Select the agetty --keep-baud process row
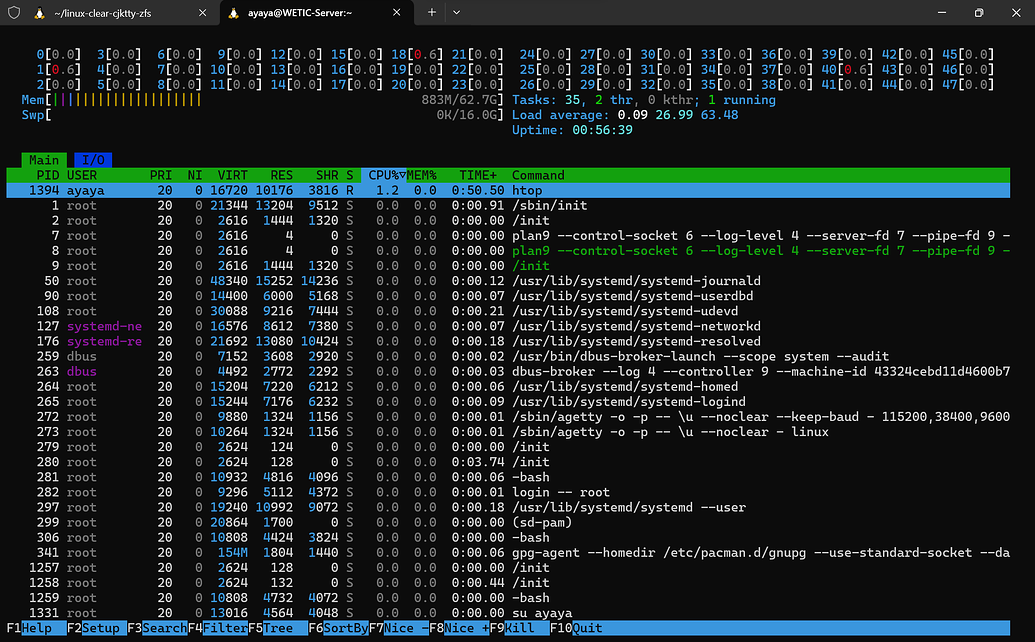Viewport: 1035px width, 642px height. click(x=508, y=417)
